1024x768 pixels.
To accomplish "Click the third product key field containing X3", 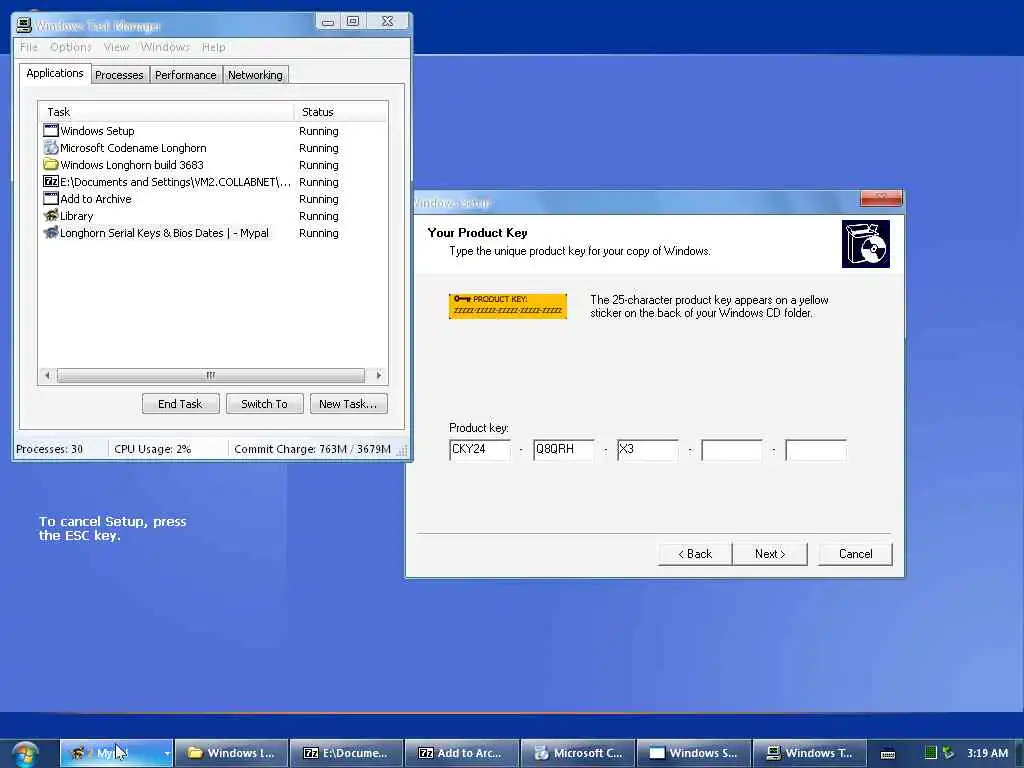I will [648, 450].
